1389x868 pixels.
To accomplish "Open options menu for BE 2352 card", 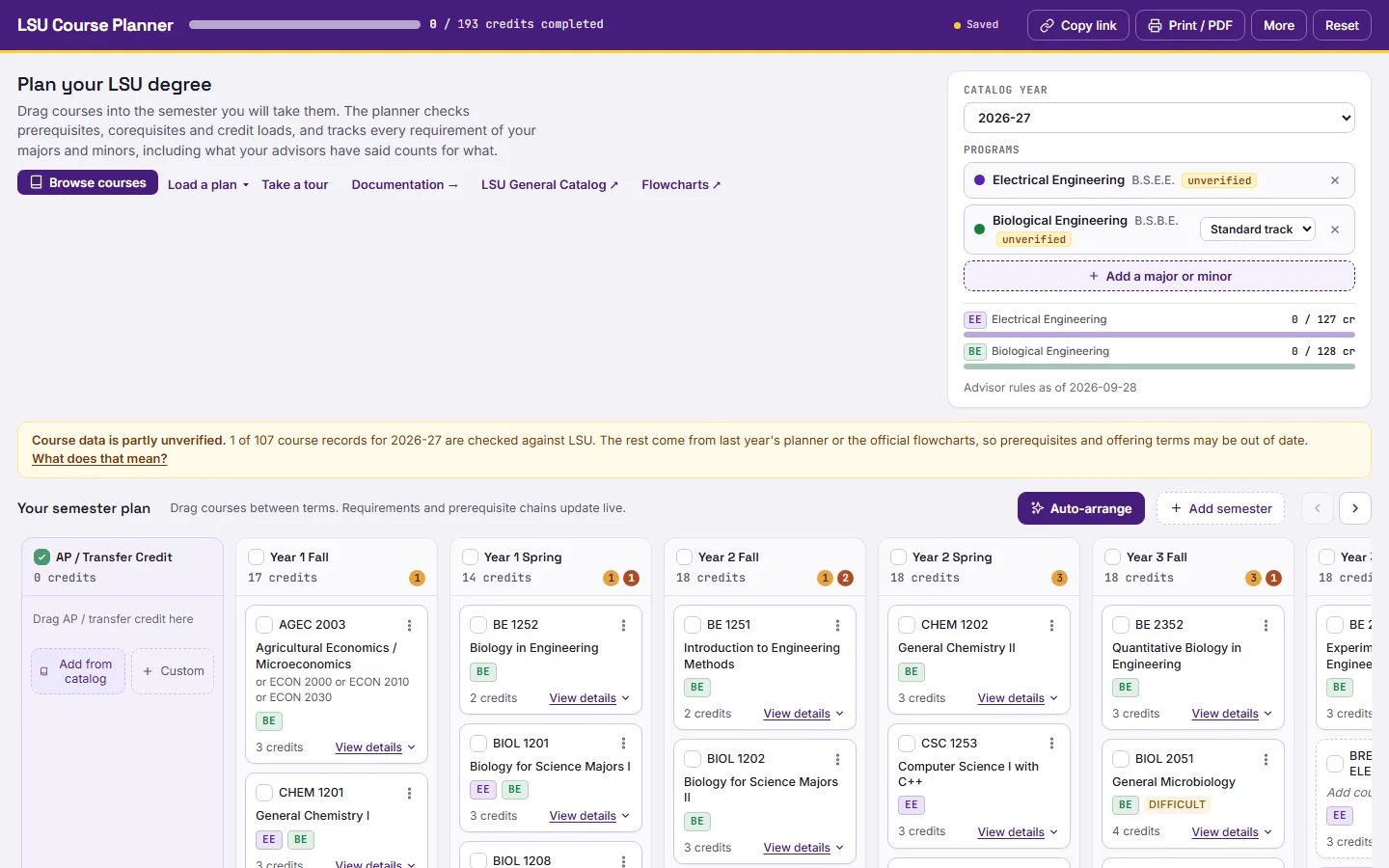I will [1266, 625].
